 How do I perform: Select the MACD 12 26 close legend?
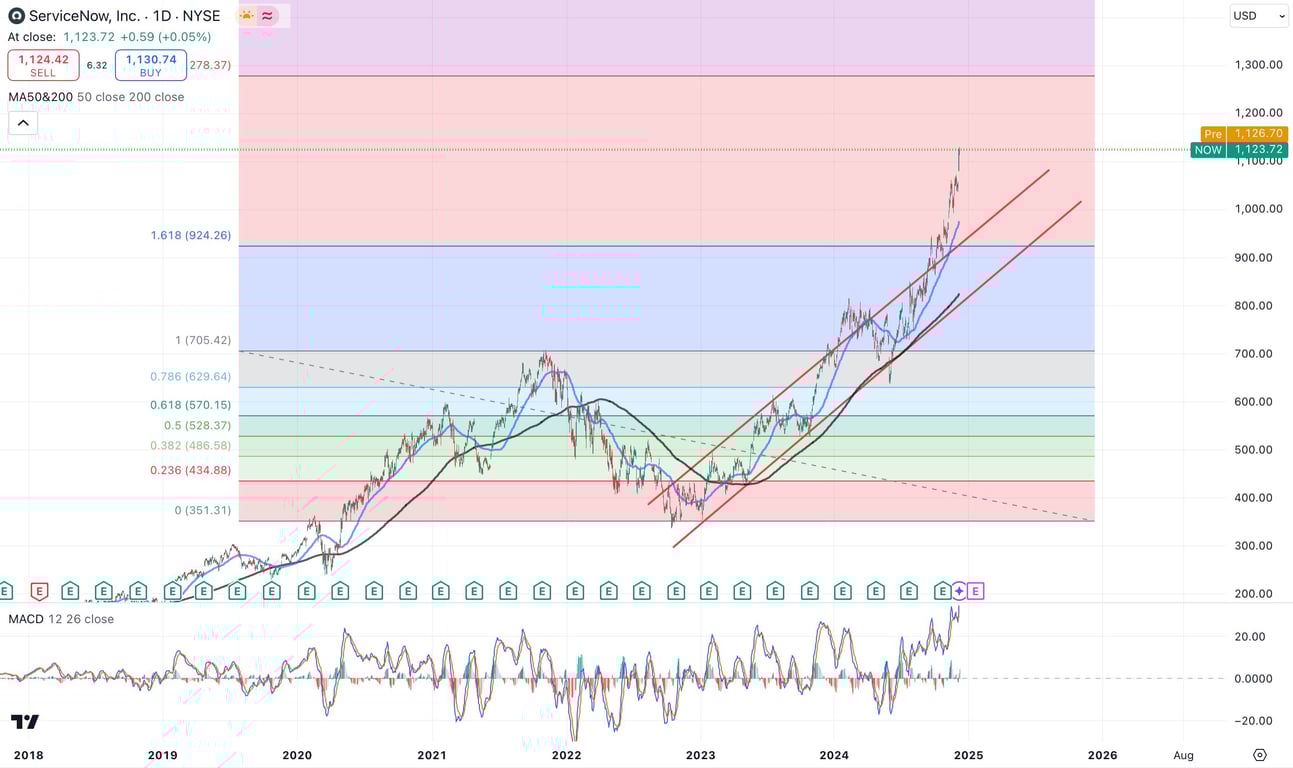tap(61, 619)
